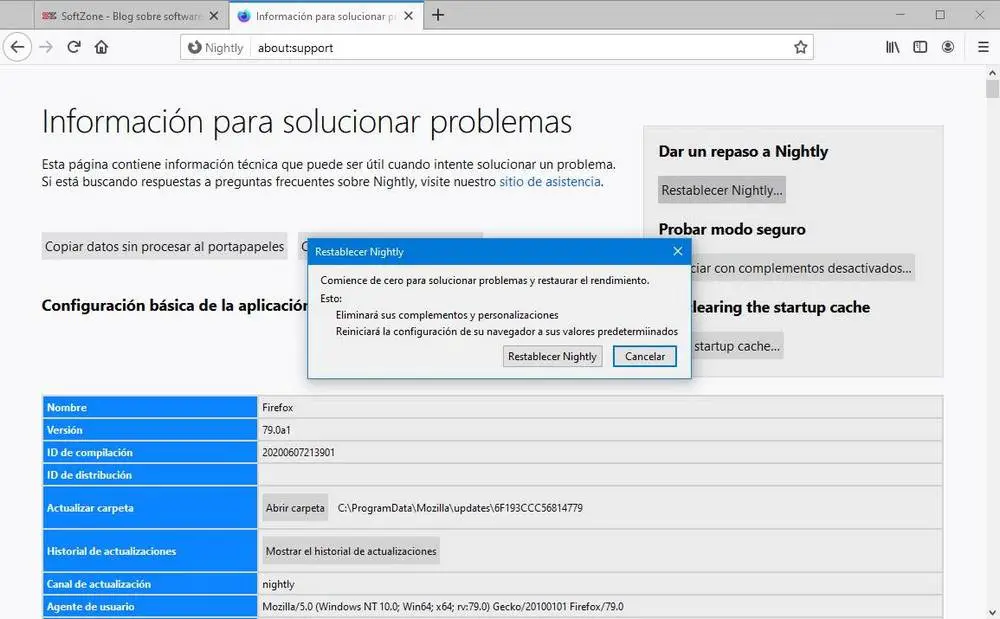
Task: Click Copiar datos sin procesar al portapapeles
Action: pyautogui.click(x=165, y=246)
